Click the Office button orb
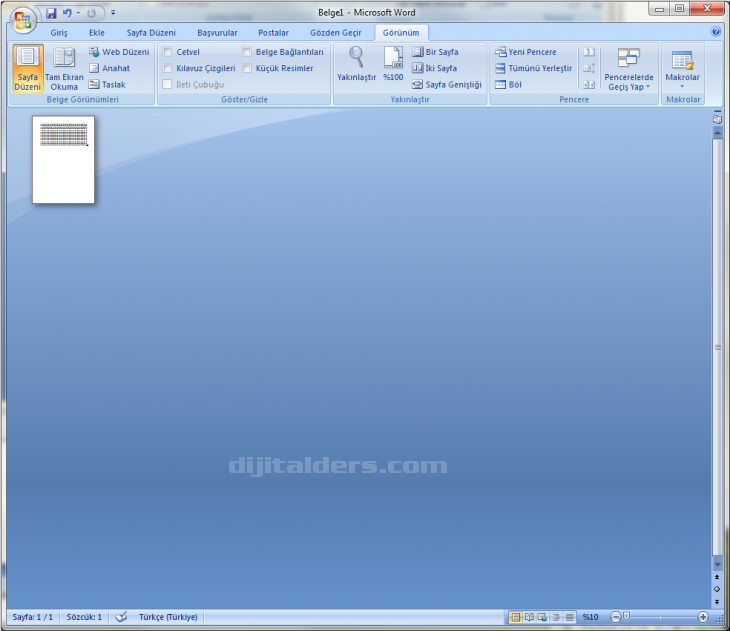 click(22, 20)
